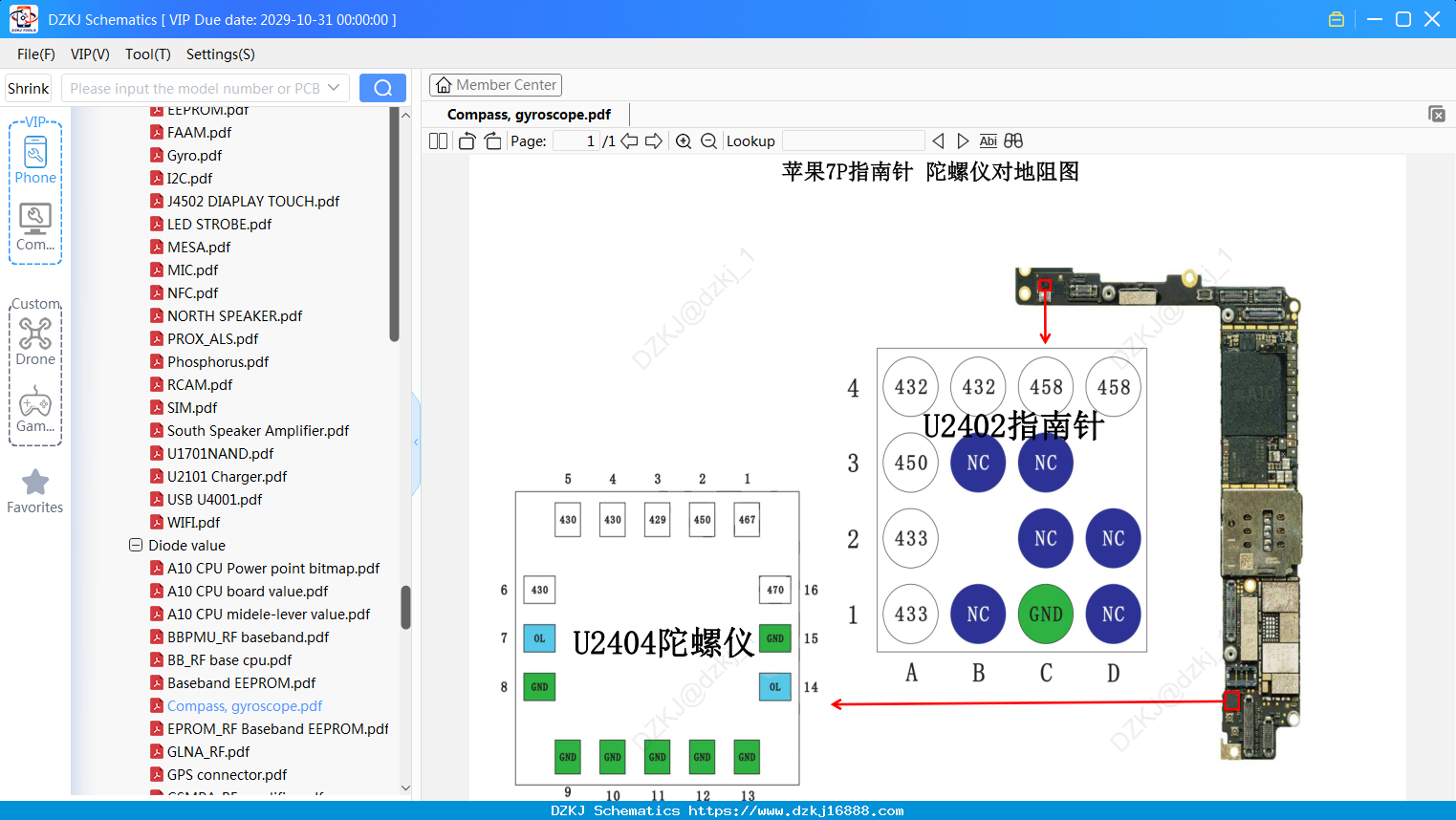Zoom out of the PDF
1456x820 pixels.
[x=708, y=140]
